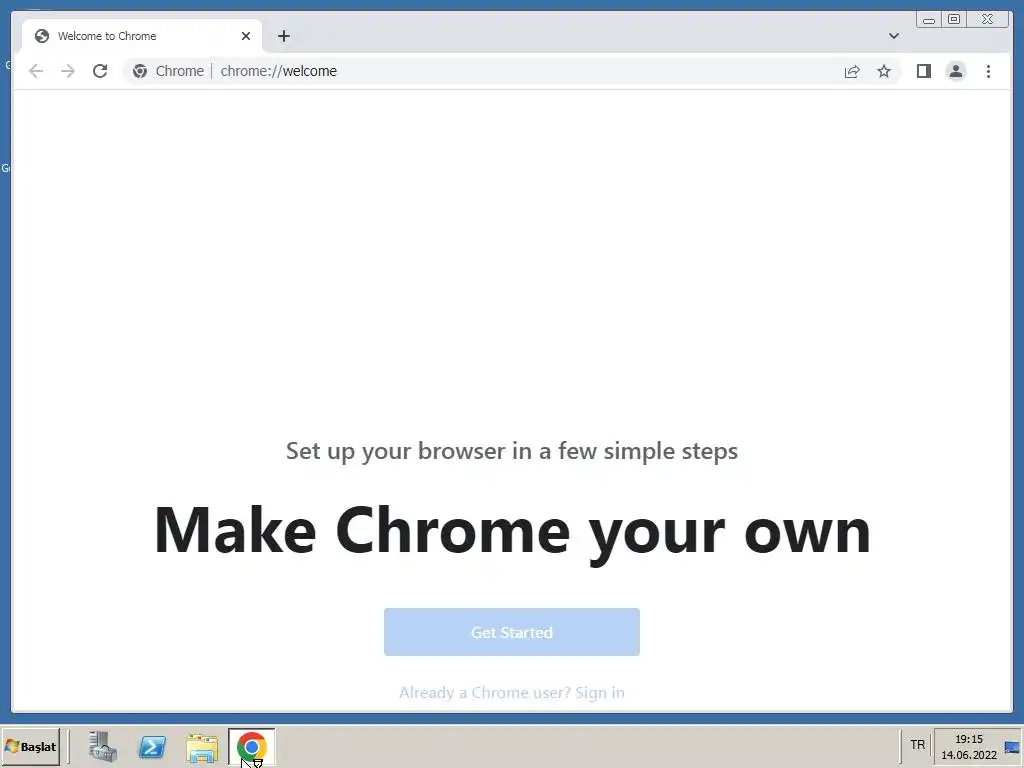Open Server Manager from taskbar
The height and width of the screenshot is (768, 1024).
click(x=103, y=747)
